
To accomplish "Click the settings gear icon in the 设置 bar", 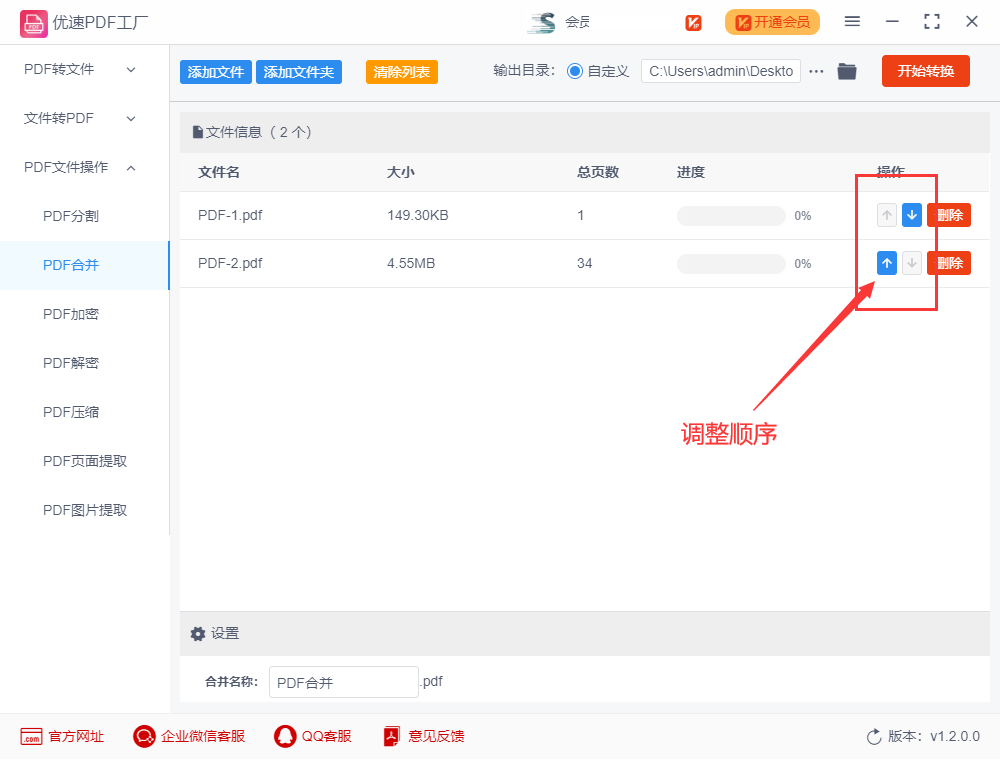I will coord(198,633).
